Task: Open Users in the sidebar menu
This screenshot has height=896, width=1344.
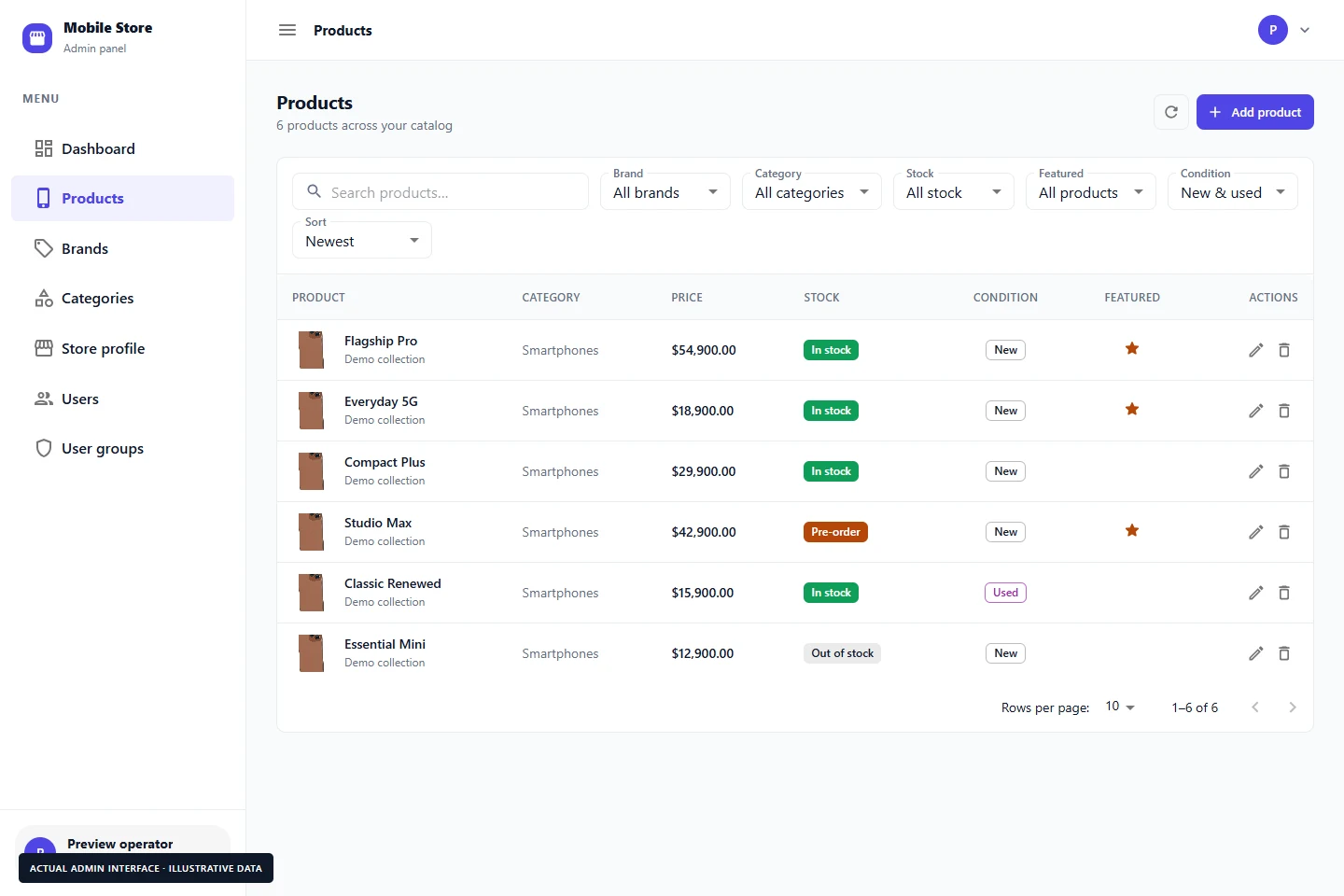Action: pos(122,399)
